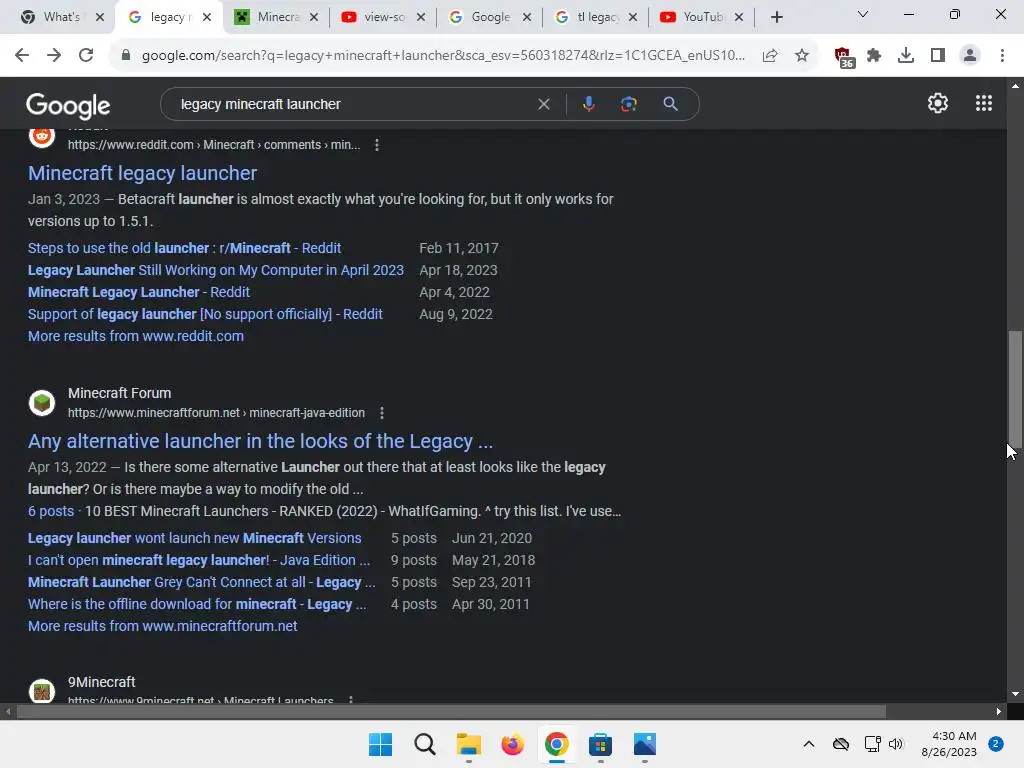1024x768 pixels.
Task: Open notification badge showing 2
Action: pyautogui.click(x=995, y=744)
